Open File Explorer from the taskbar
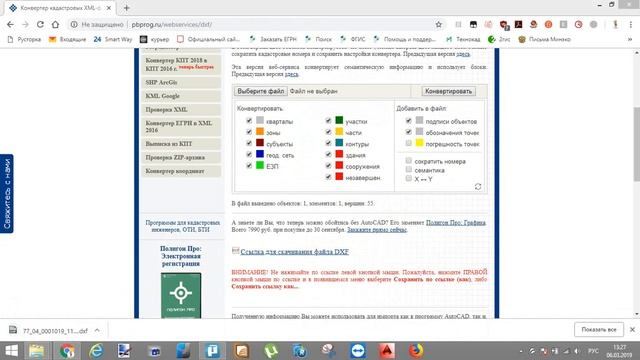The width and height of the screenshot is (640, 360). click(37, 351)
